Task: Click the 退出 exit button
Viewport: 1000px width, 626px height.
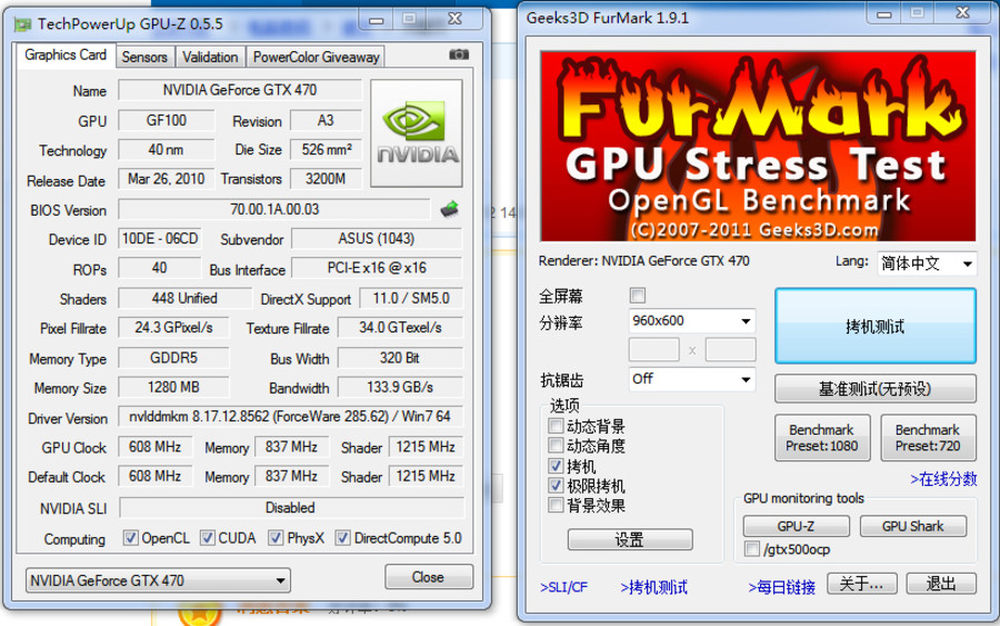Action: click(x=941, y=583)
